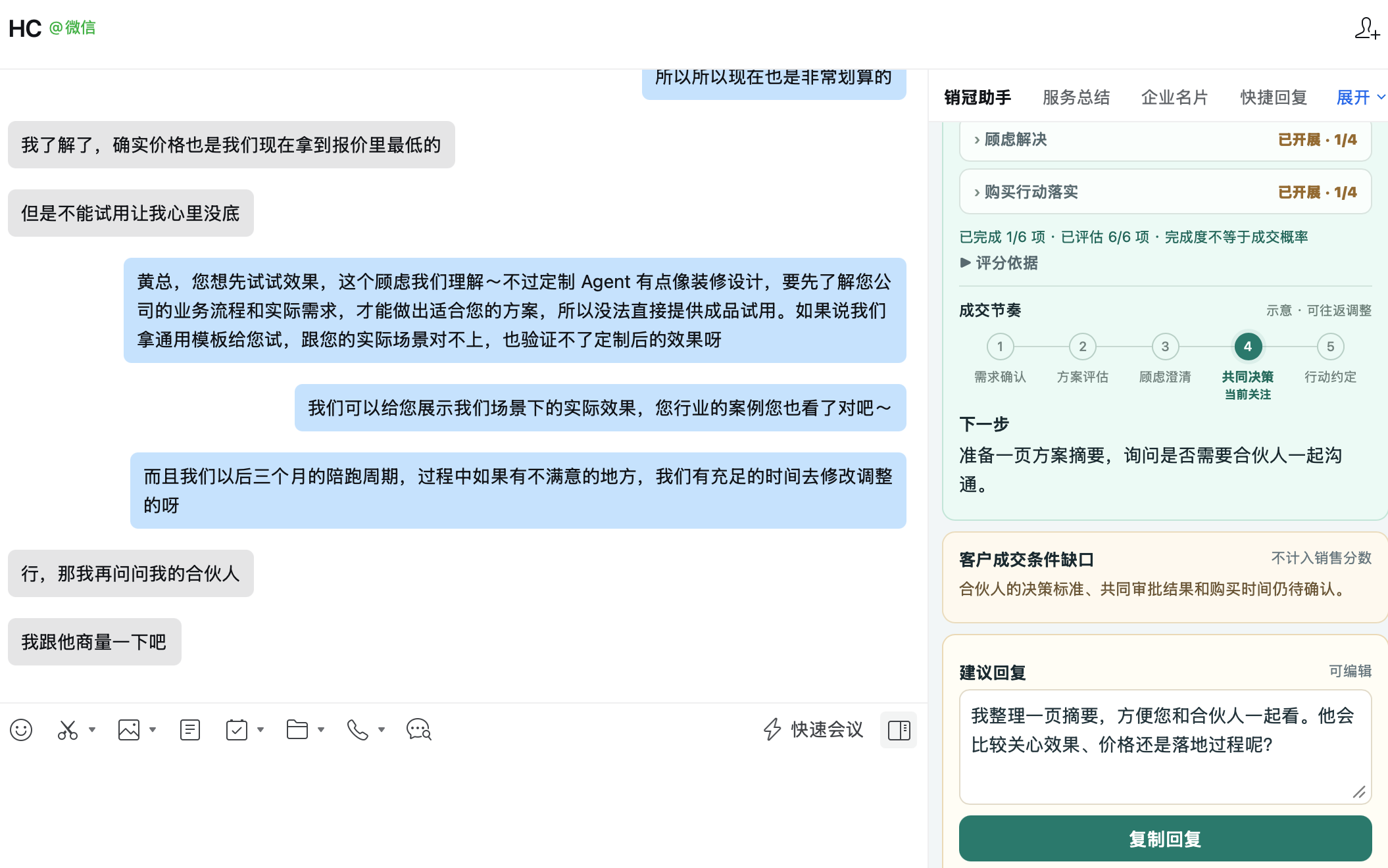Expand the 购买行动落实 section
This screenshot has height=868, width=1388.
click(x=1165, y=192)
